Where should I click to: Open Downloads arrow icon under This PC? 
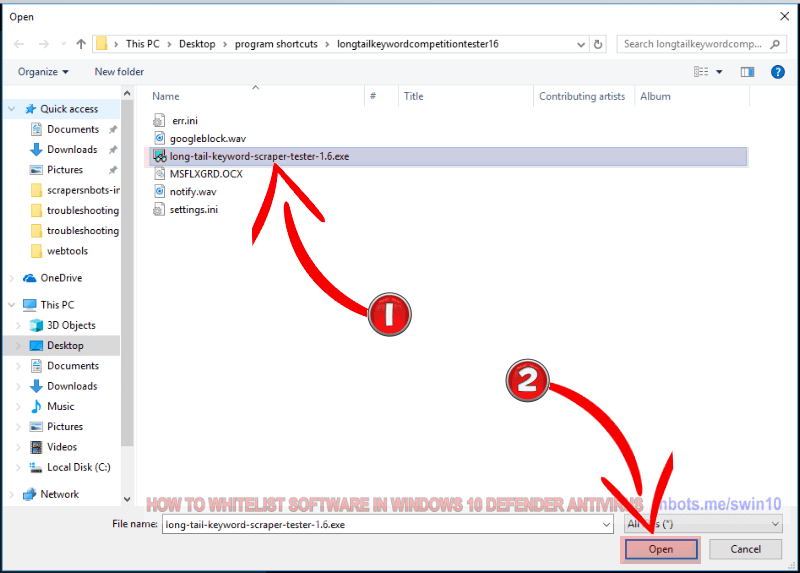[x=36, y=386]
